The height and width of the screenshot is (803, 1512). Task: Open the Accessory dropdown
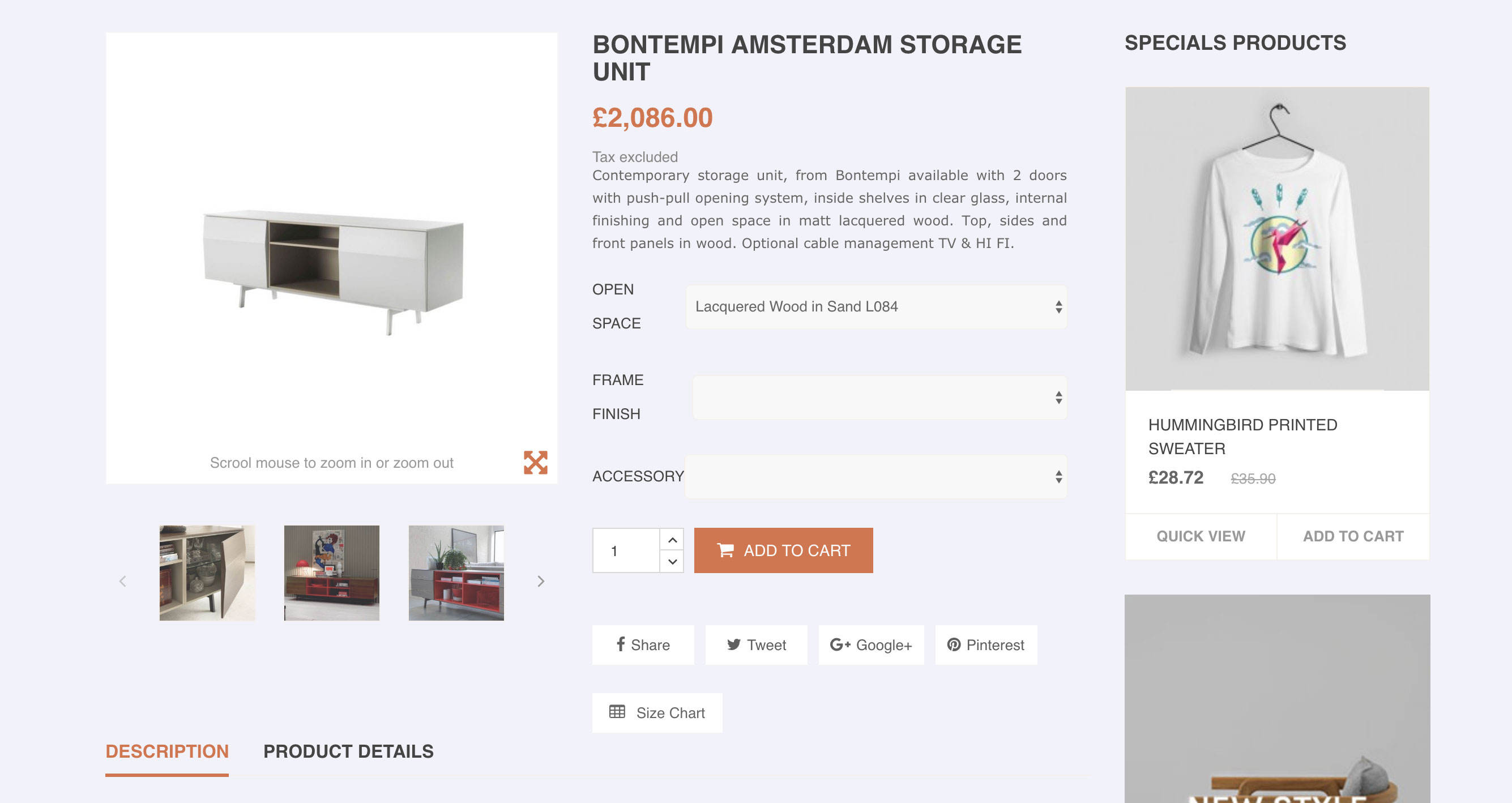(x=875, y=477)
